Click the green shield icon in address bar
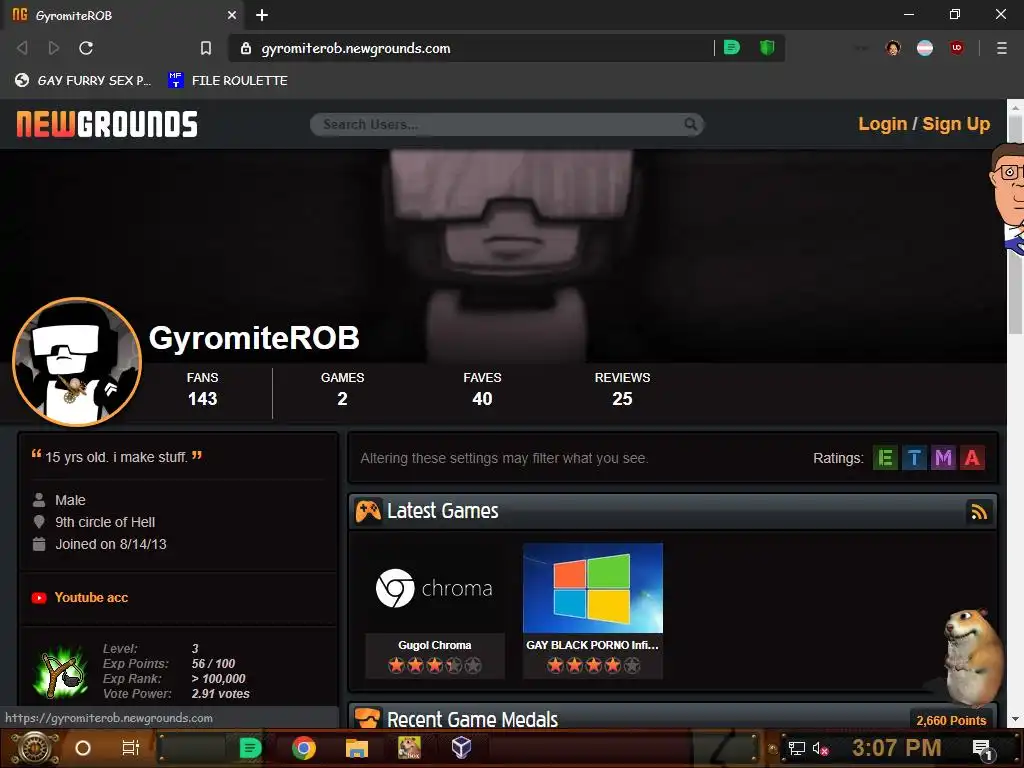Screen dimensions: 1024x768 click(x=767, y=48)
